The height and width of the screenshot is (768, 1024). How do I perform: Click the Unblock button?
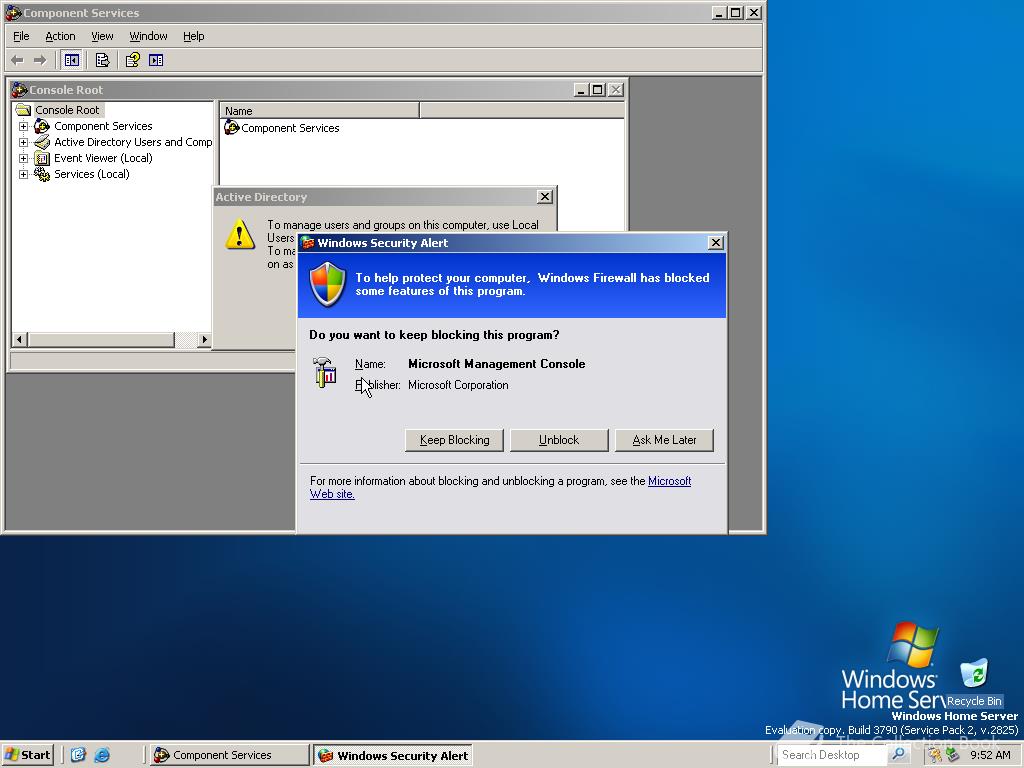[559, 440]
